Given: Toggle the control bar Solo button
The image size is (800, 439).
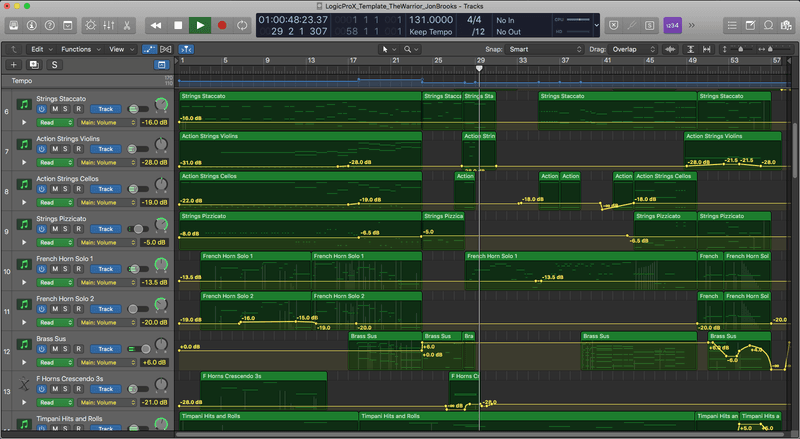Looking at the screenshot, I should pyautogui.click(x=649, y=25).
